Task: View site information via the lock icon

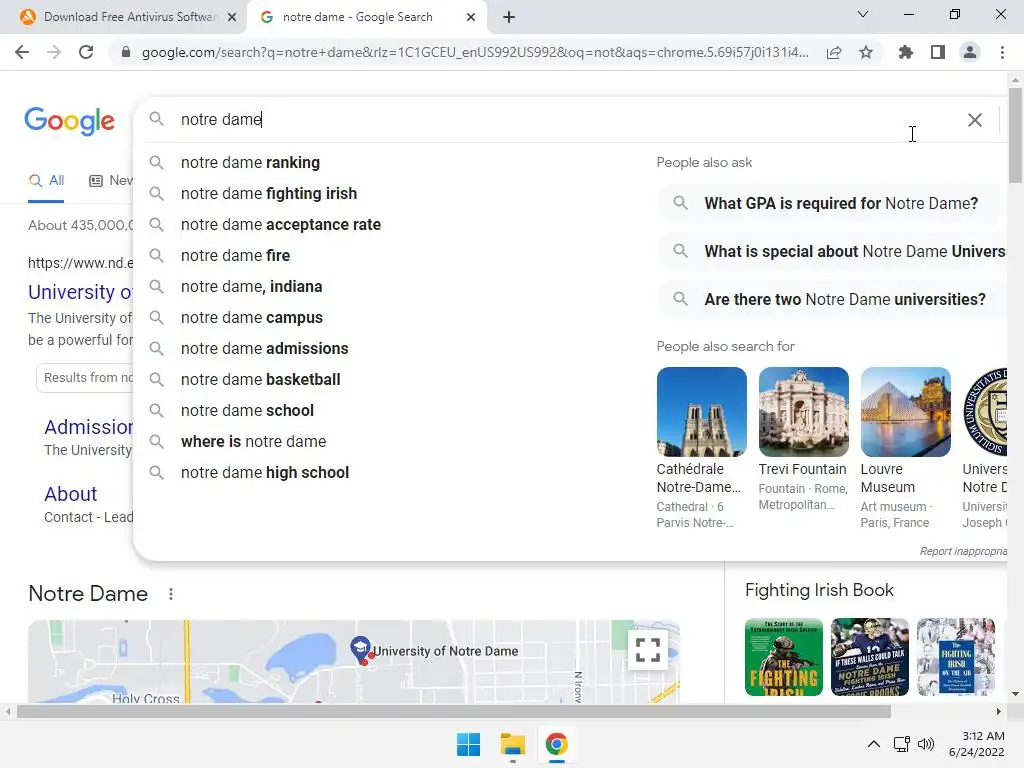Action: (x=126, y=52)
